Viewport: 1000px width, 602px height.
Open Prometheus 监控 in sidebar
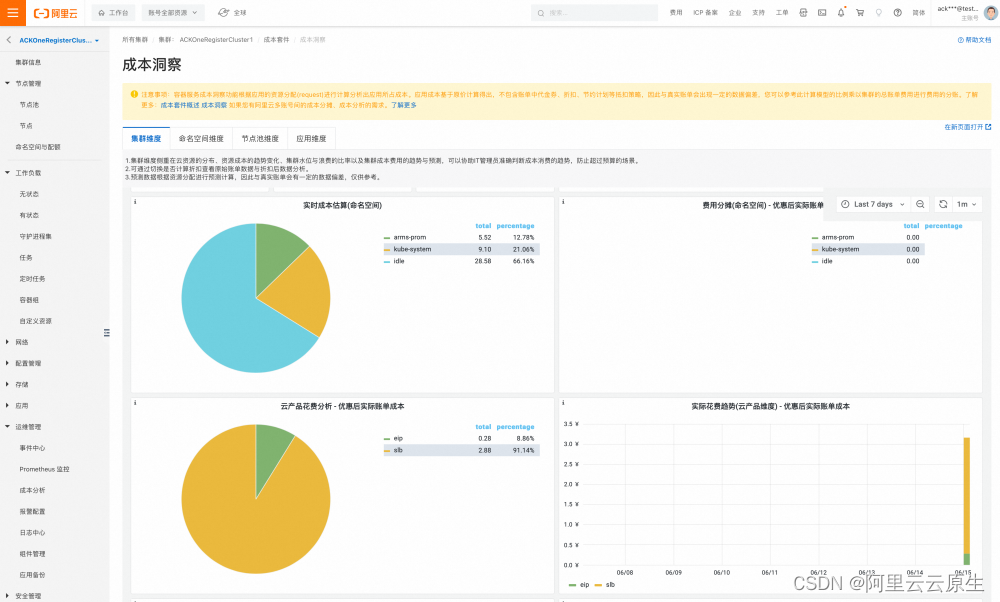tap(45, 469)
